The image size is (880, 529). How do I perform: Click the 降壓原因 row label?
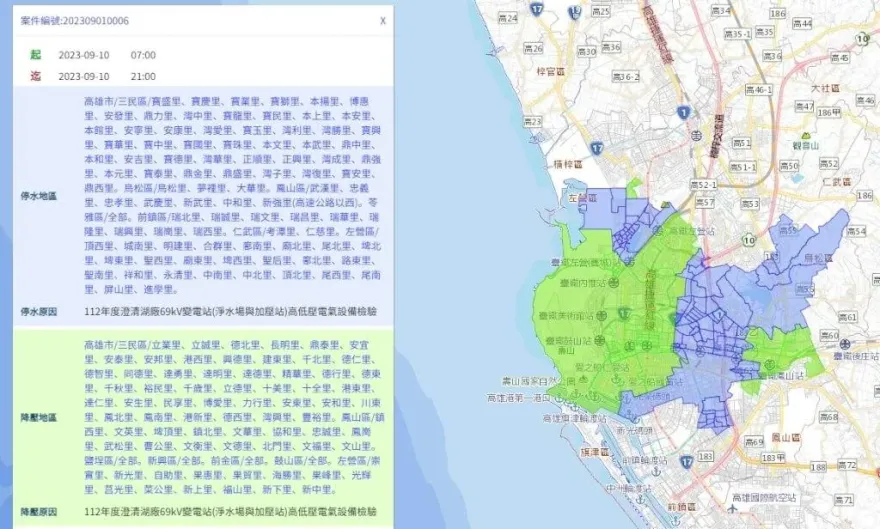[39, 512]
